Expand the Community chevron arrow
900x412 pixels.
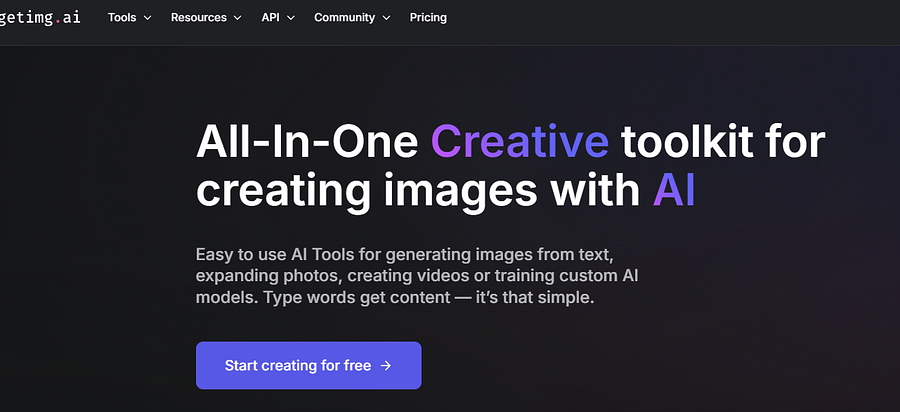[386, 18]
